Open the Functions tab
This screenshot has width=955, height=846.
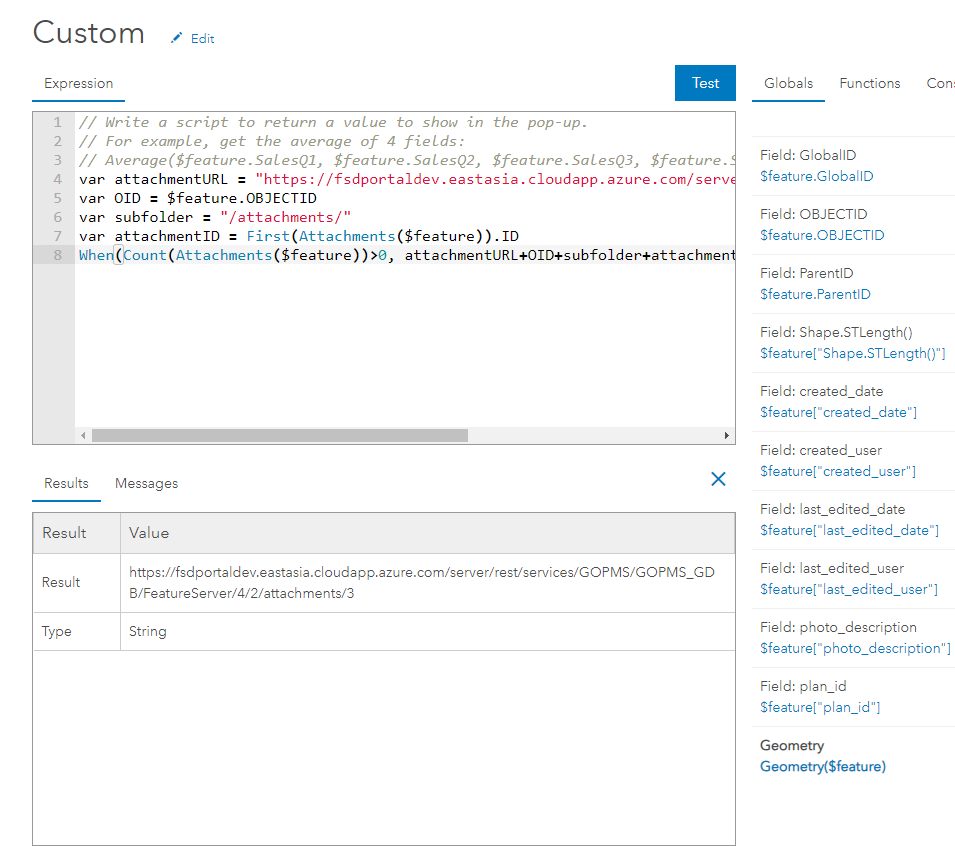(x=869, y=83)
